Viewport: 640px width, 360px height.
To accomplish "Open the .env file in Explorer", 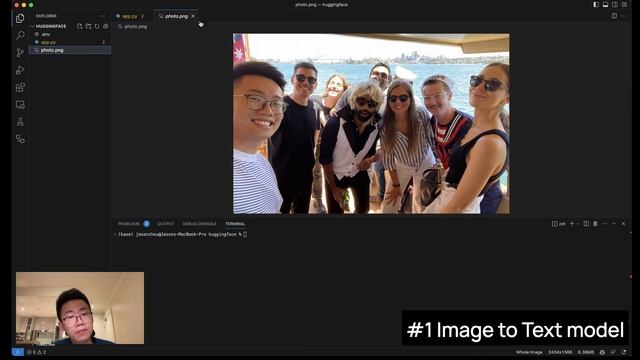I will pos(70,34).
